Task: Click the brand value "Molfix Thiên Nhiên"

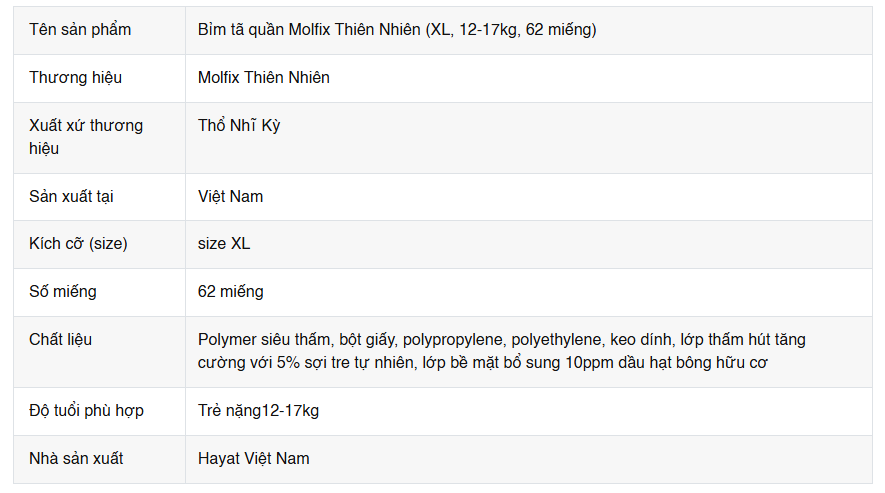Action: (x=264, y=78)
